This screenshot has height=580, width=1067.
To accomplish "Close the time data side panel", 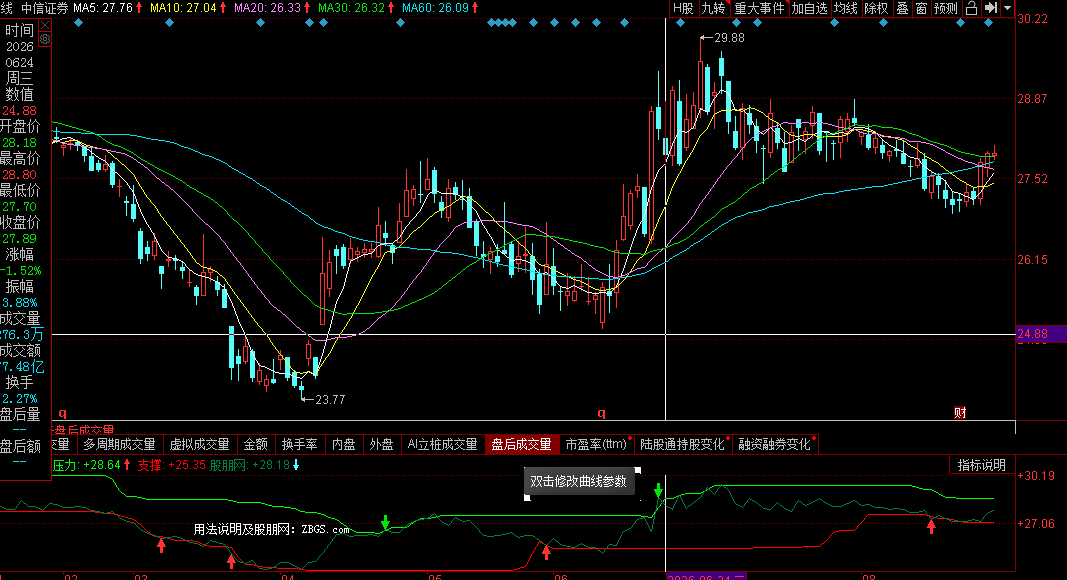I will point(45,25).
